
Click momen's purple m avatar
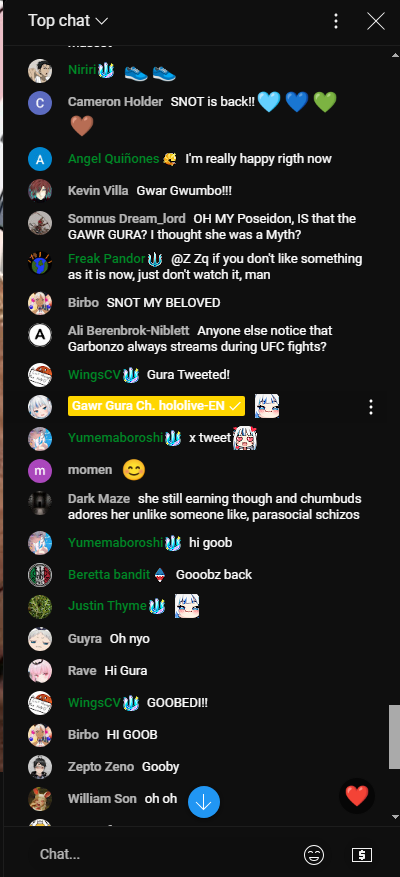coord(40,470)
